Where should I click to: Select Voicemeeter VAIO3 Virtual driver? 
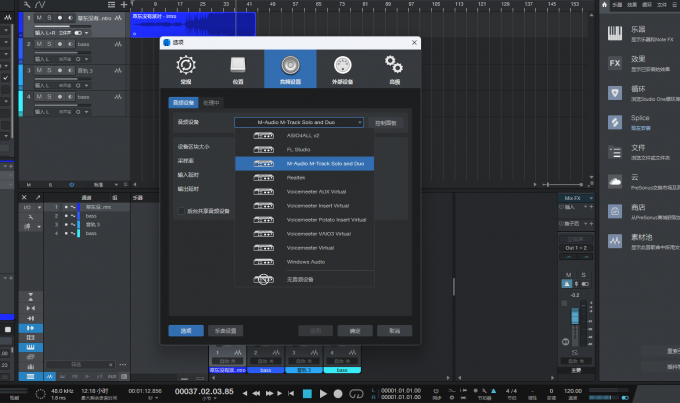(304, 234)
